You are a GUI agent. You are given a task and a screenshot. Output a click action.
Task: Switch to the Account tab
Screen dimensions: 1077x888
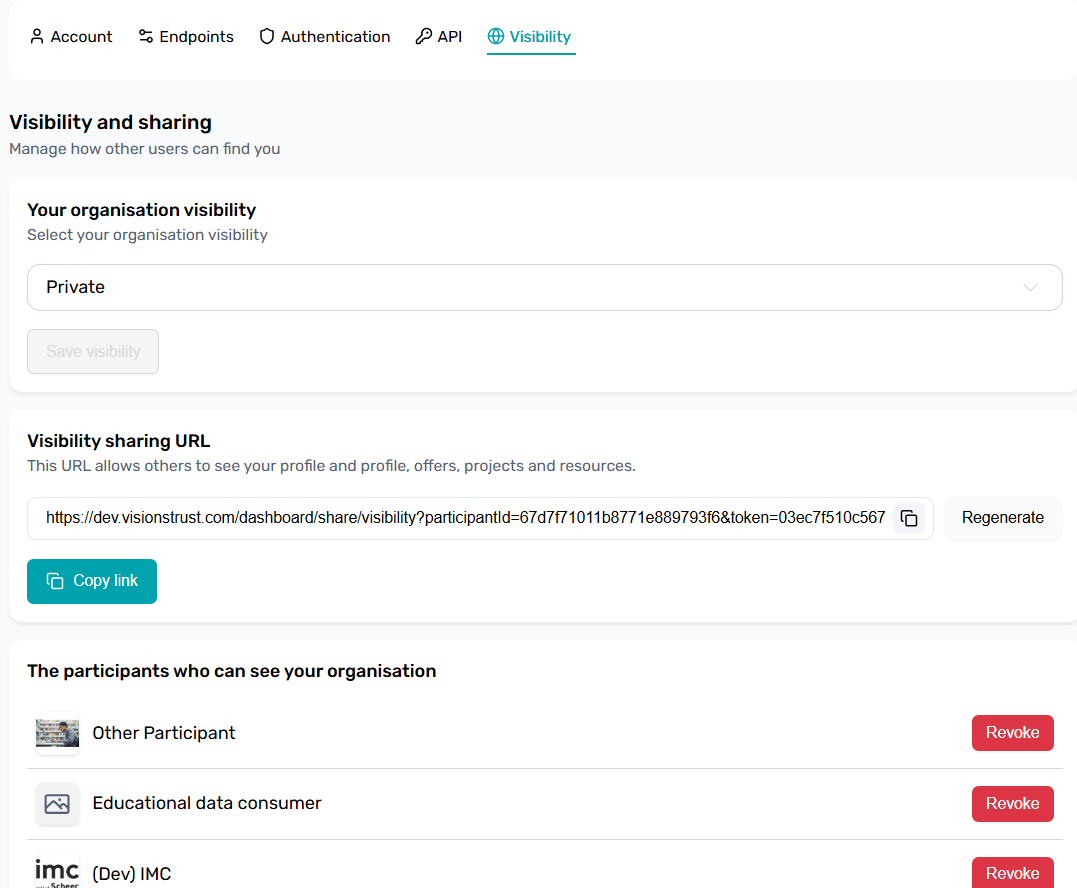tap(81, 37)
